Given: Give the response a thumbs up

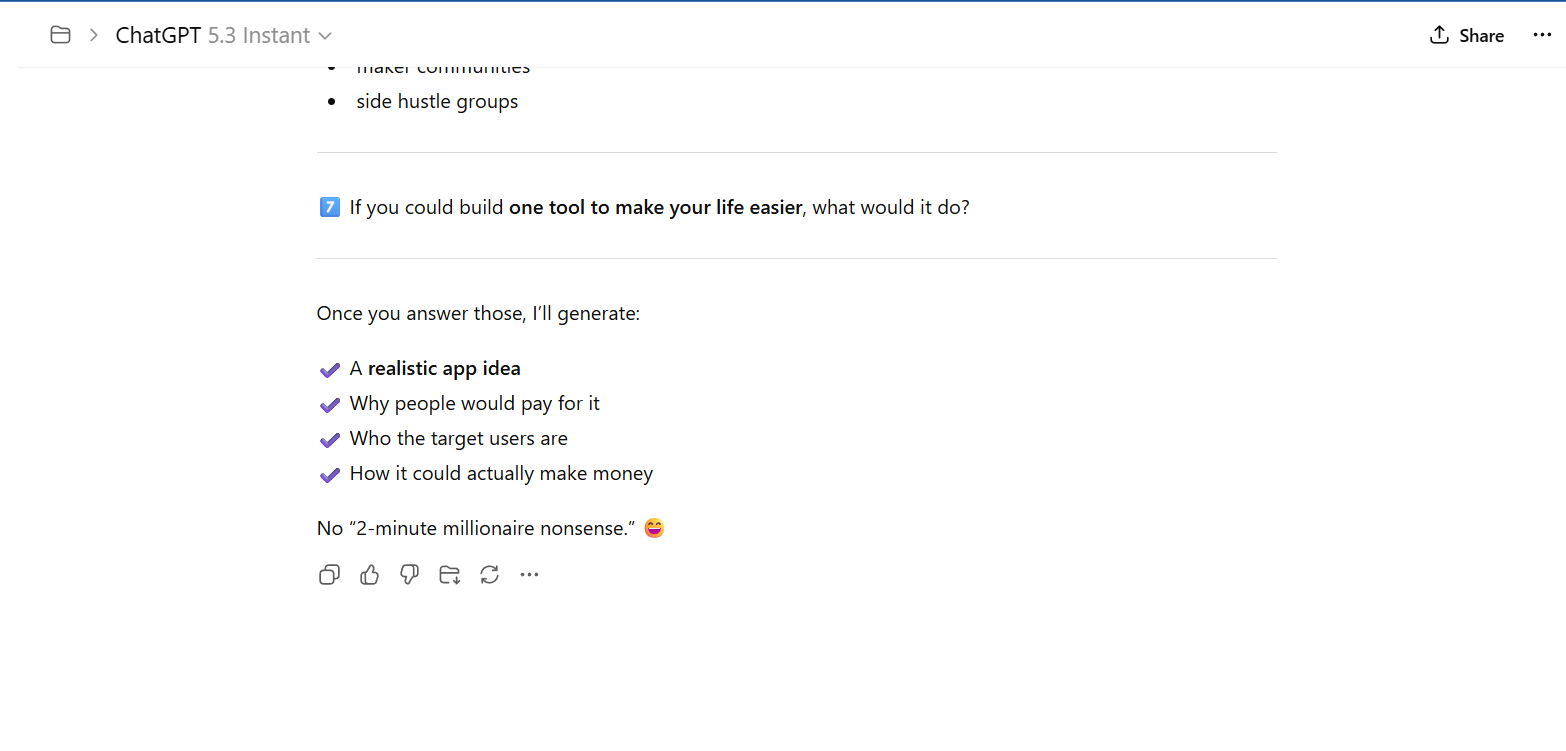Looking at the screenshot, I should pos(369,574).
